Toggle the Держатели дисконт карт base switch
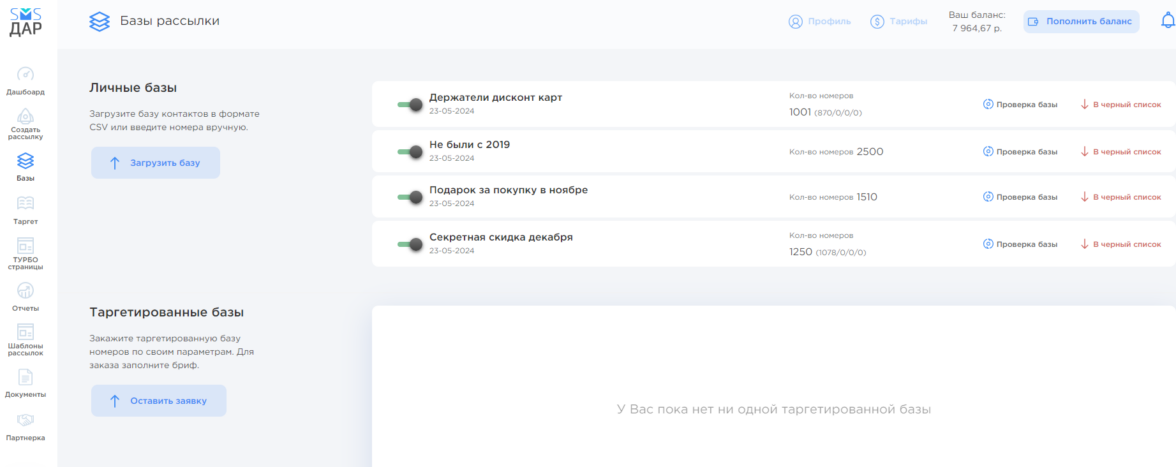This screenshot has width=1176, height=467. pos(410,105)
